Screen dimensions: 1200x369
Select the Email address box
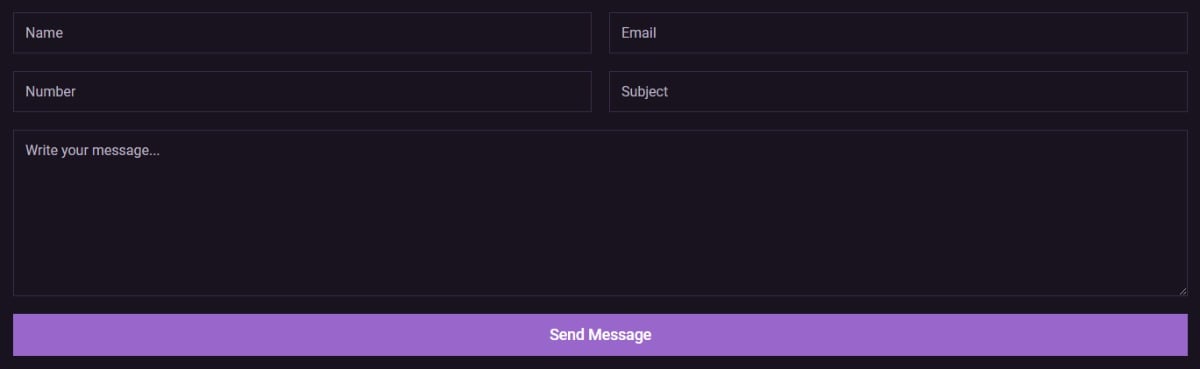point(898,33)
